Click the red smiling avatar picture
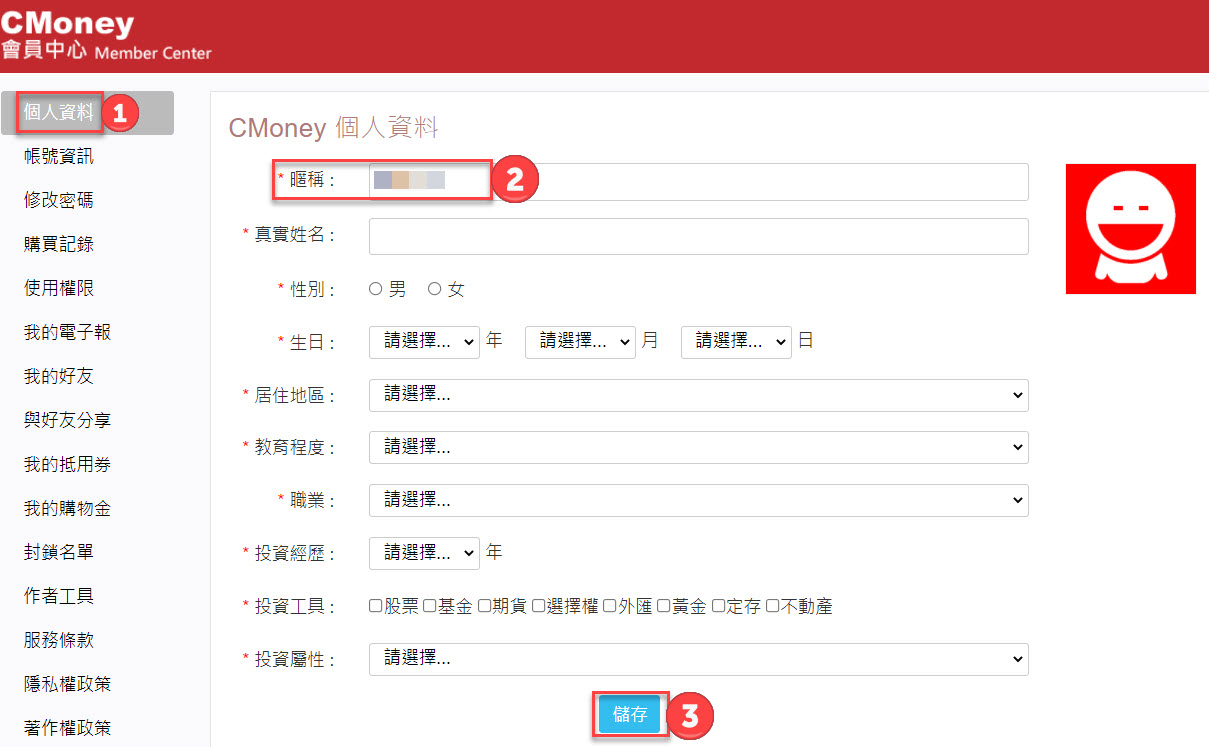 pyautogui.click(x=1131, y=229)
